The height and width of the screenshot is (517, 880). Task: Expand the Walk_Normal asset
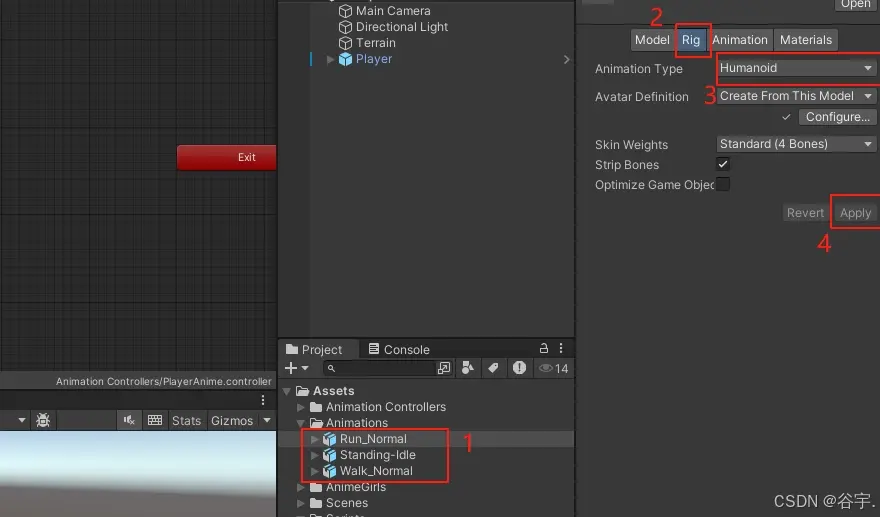(314, 471)
